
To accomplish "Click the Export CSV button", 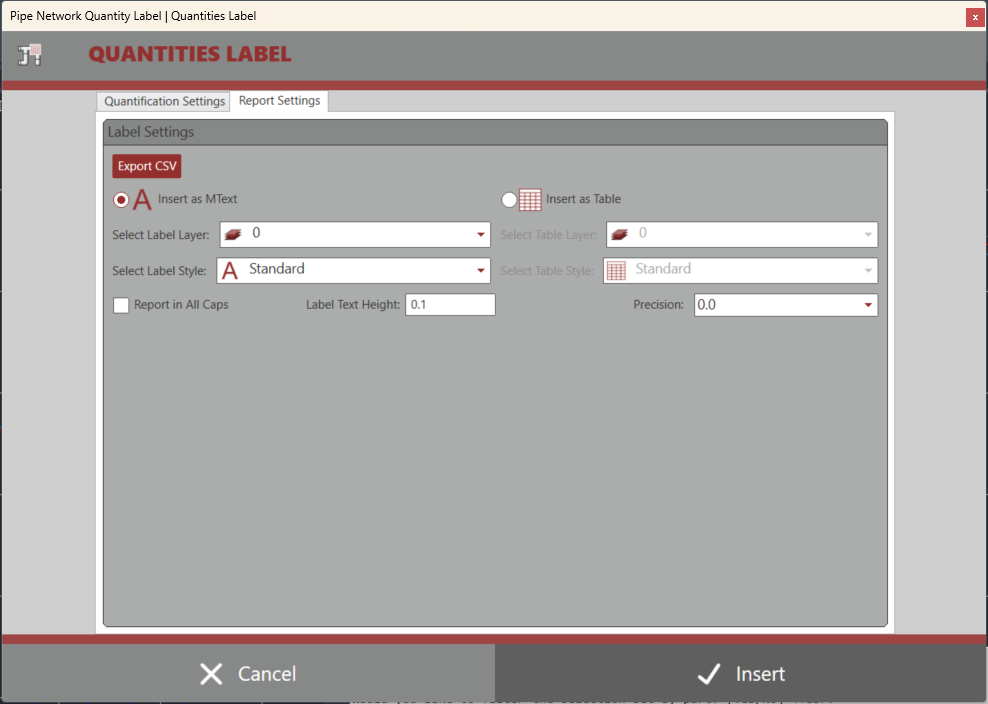I will (147, 166).
